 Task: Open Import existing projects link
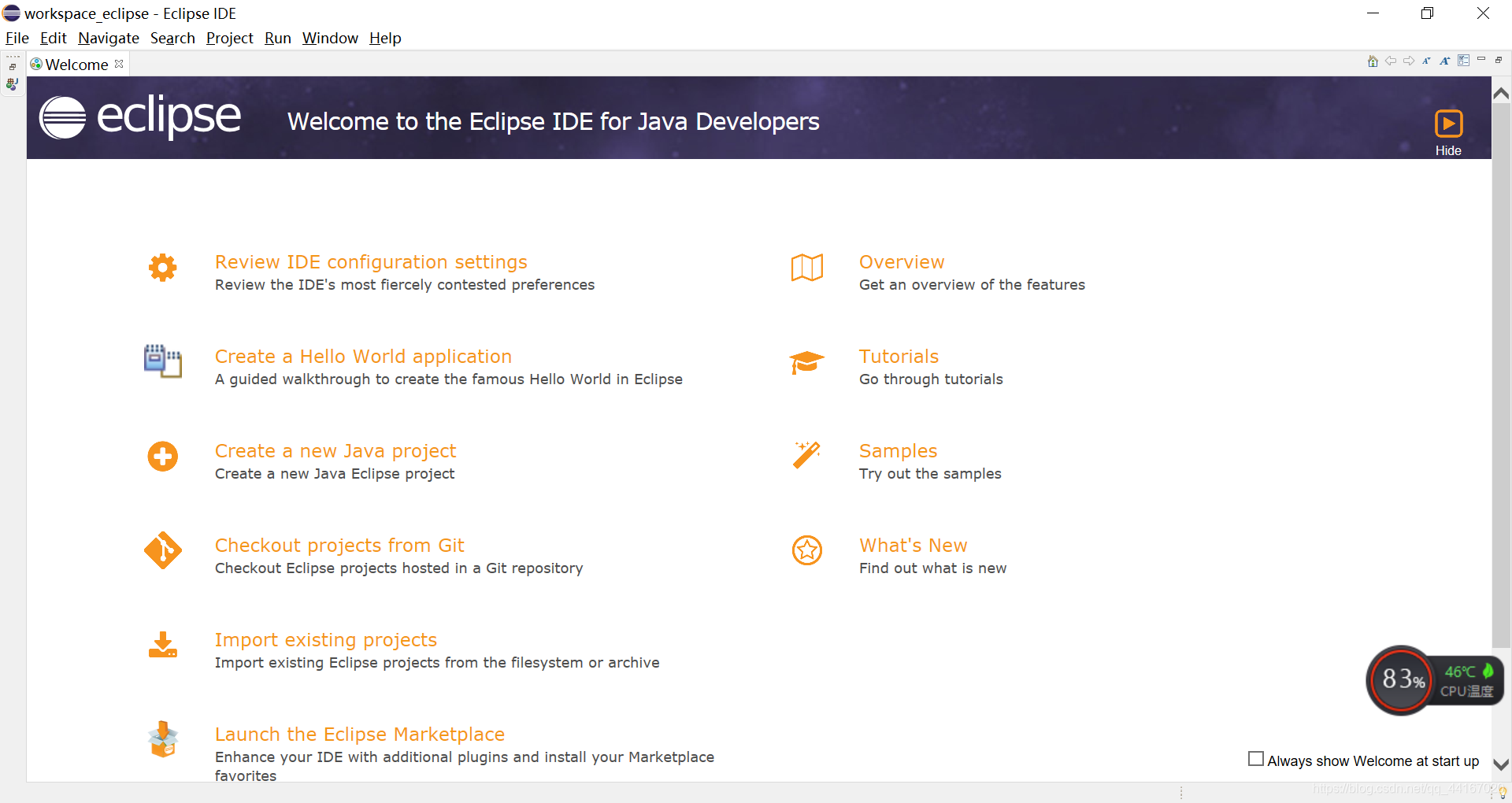click(326, 640)
